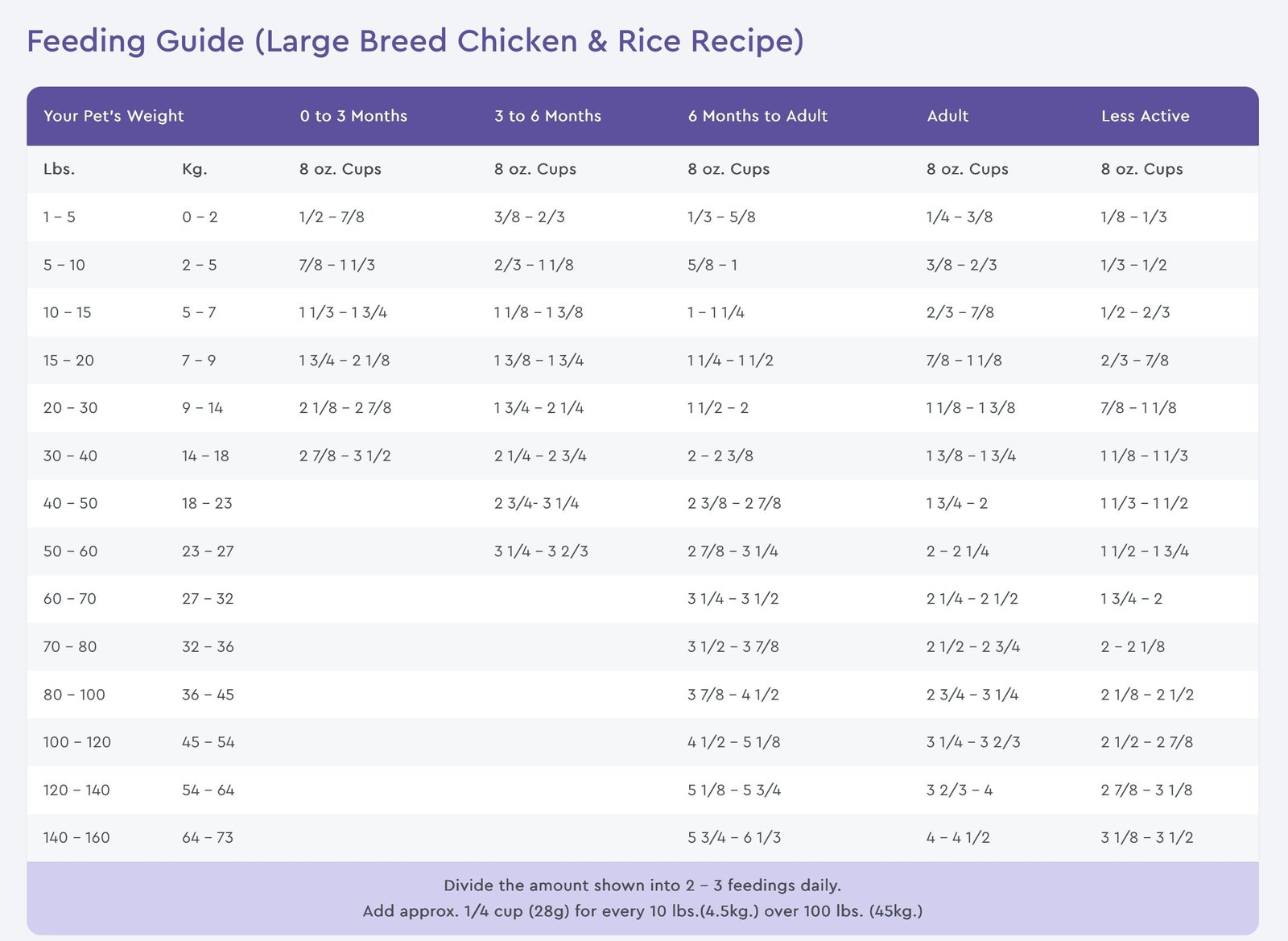1288x941 pixels.
Task: Click the 140 – 160 lbs row label
Action: point(76,837)
